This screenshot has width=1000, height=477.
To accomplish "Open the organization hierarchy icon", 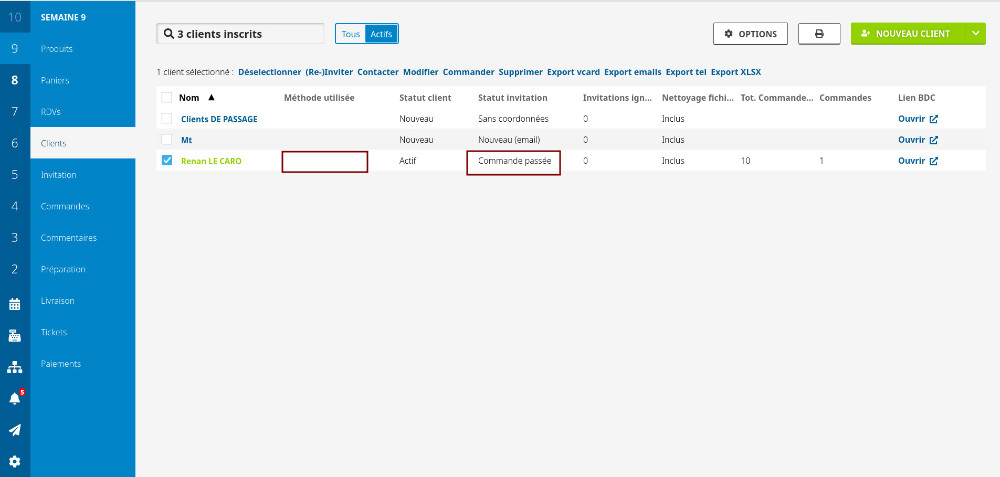I will coord(14,367).
